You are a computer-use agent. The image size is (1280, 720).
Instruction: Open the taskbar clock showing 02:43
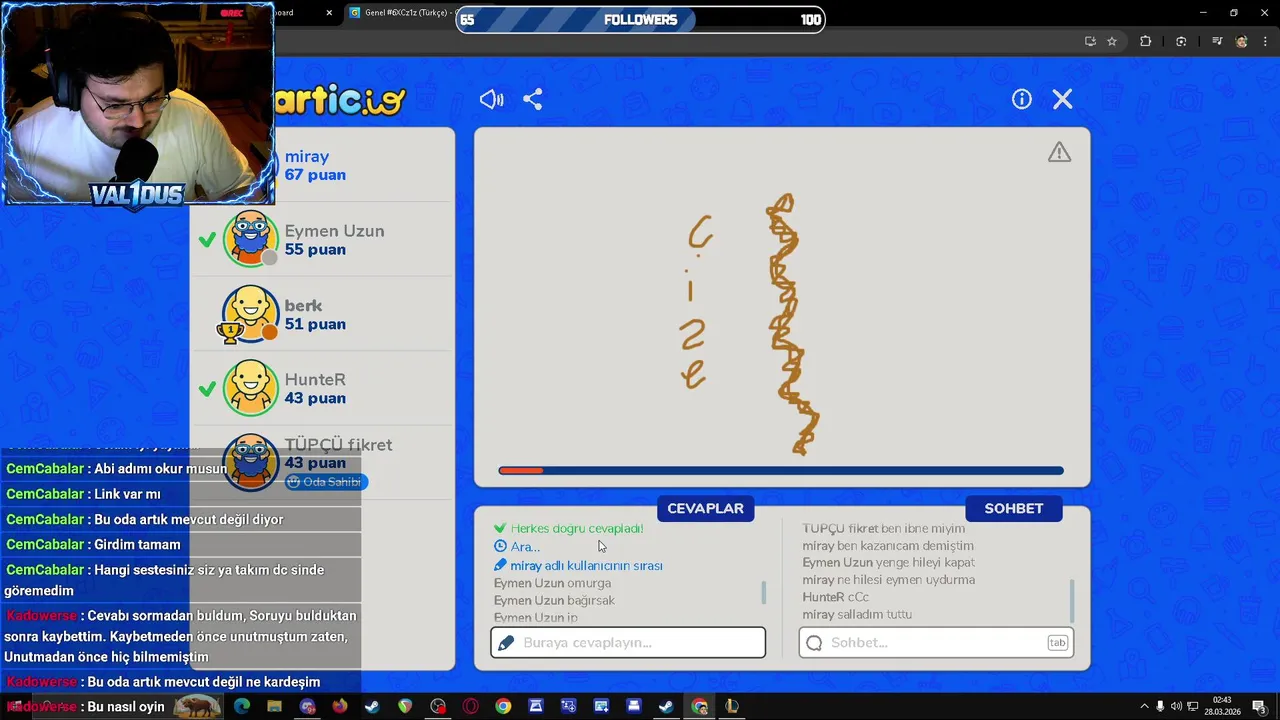[x=1222, y=706]
